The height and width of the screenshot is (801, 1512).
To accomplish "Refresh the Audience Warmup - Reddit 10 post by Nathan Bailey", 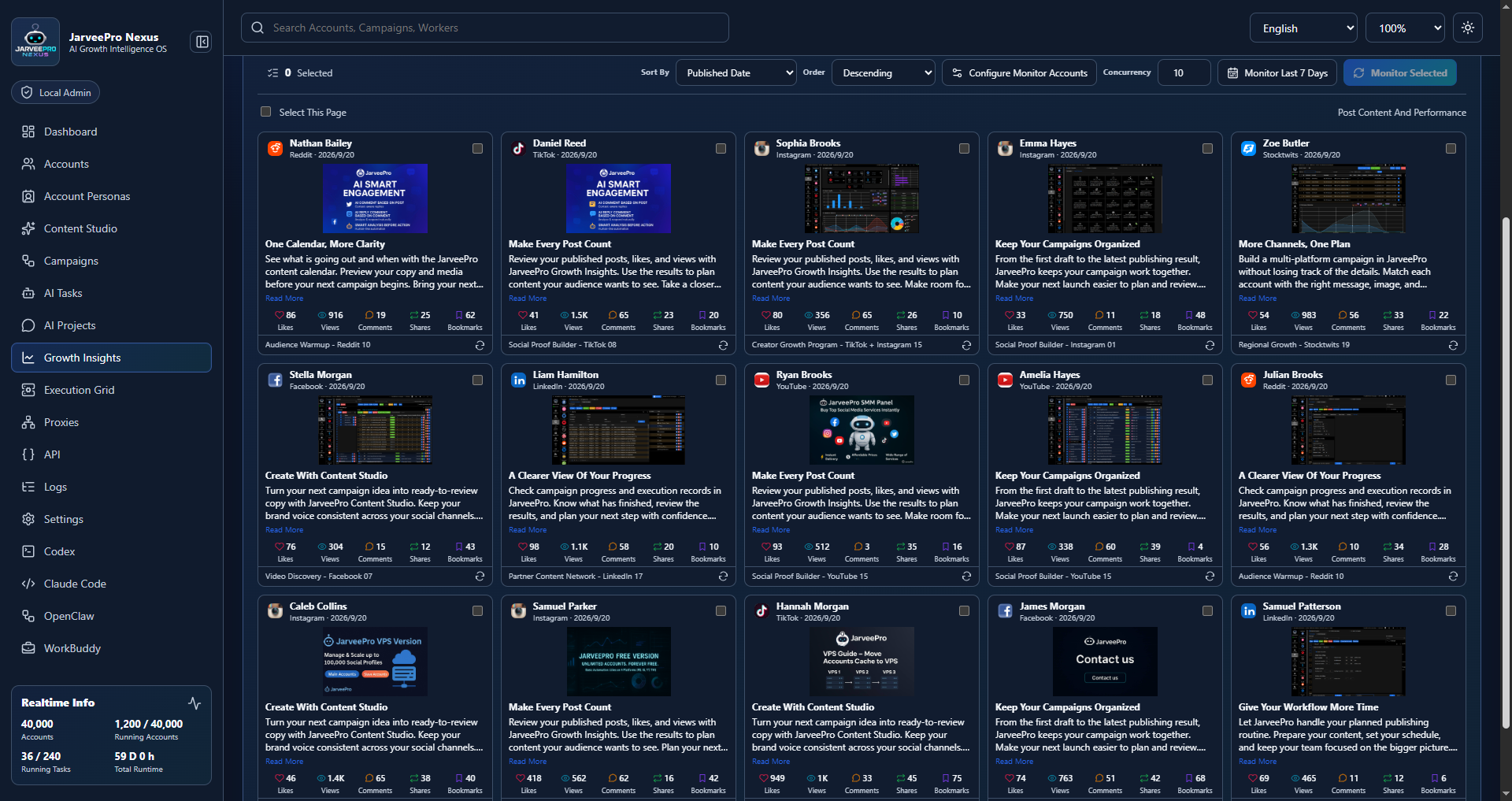I will click(480, 345).
